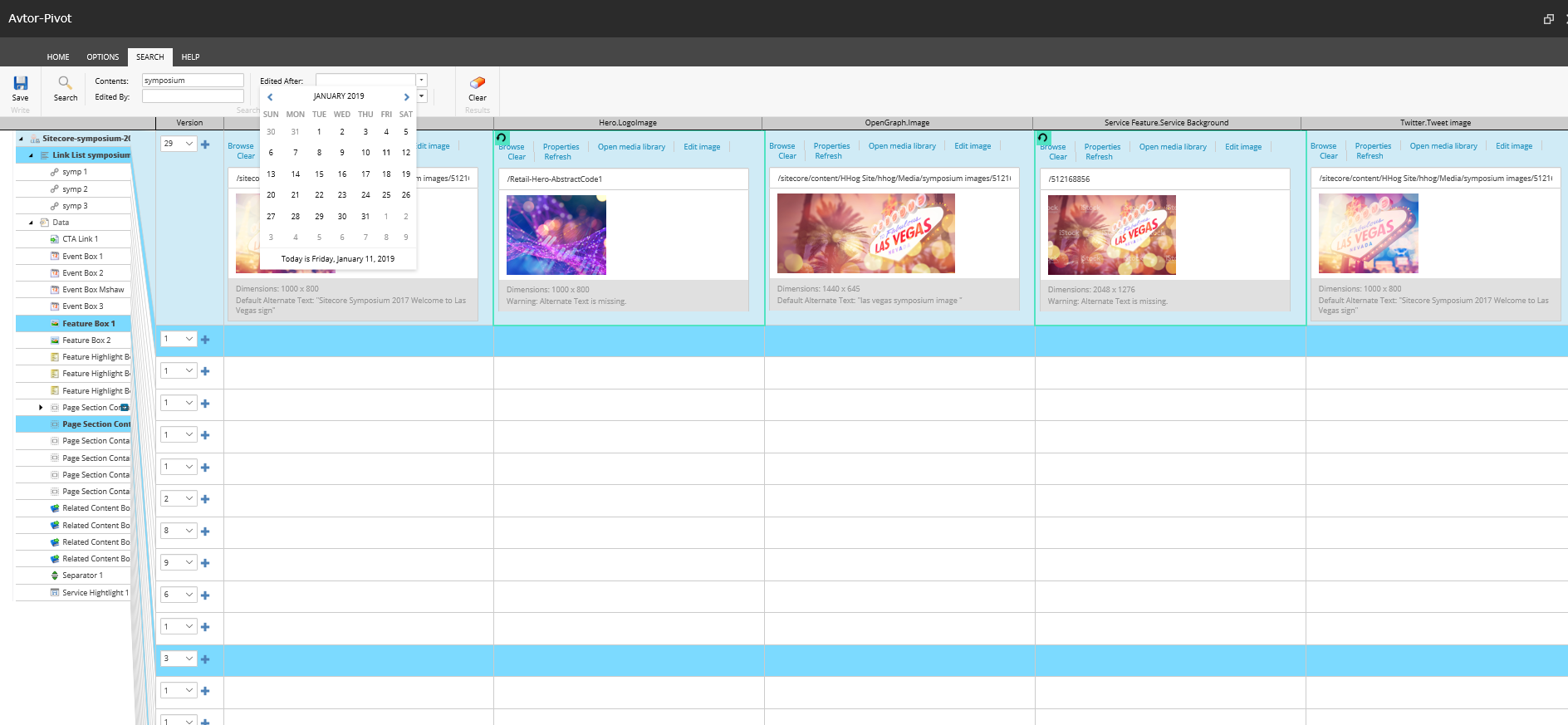Click Edit image link in Twitter.Tweet image column
Viewport: 1568px width, 725px height.
[1513, 146]
